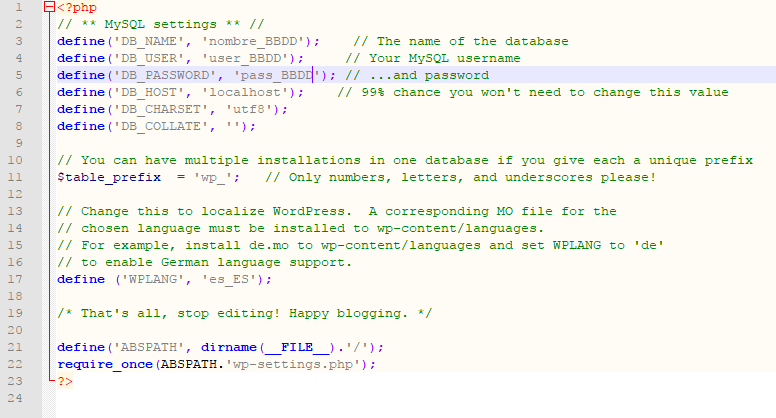Image resolution: width=776 pixels, height=418 pixels.
Task: Click 'DB_COLLATE' constant name
Action: tap(160, 126)
